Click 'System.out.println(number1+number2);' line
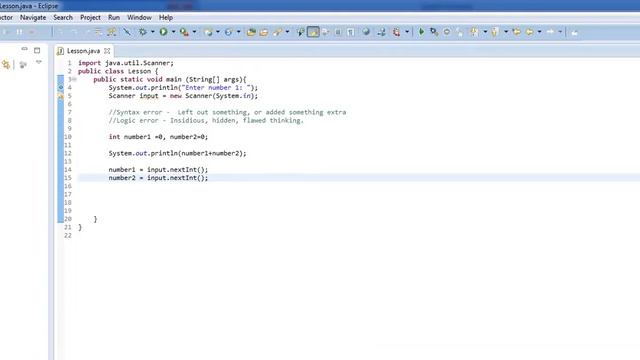Screen dimensions: 640x360 [178, 153]
